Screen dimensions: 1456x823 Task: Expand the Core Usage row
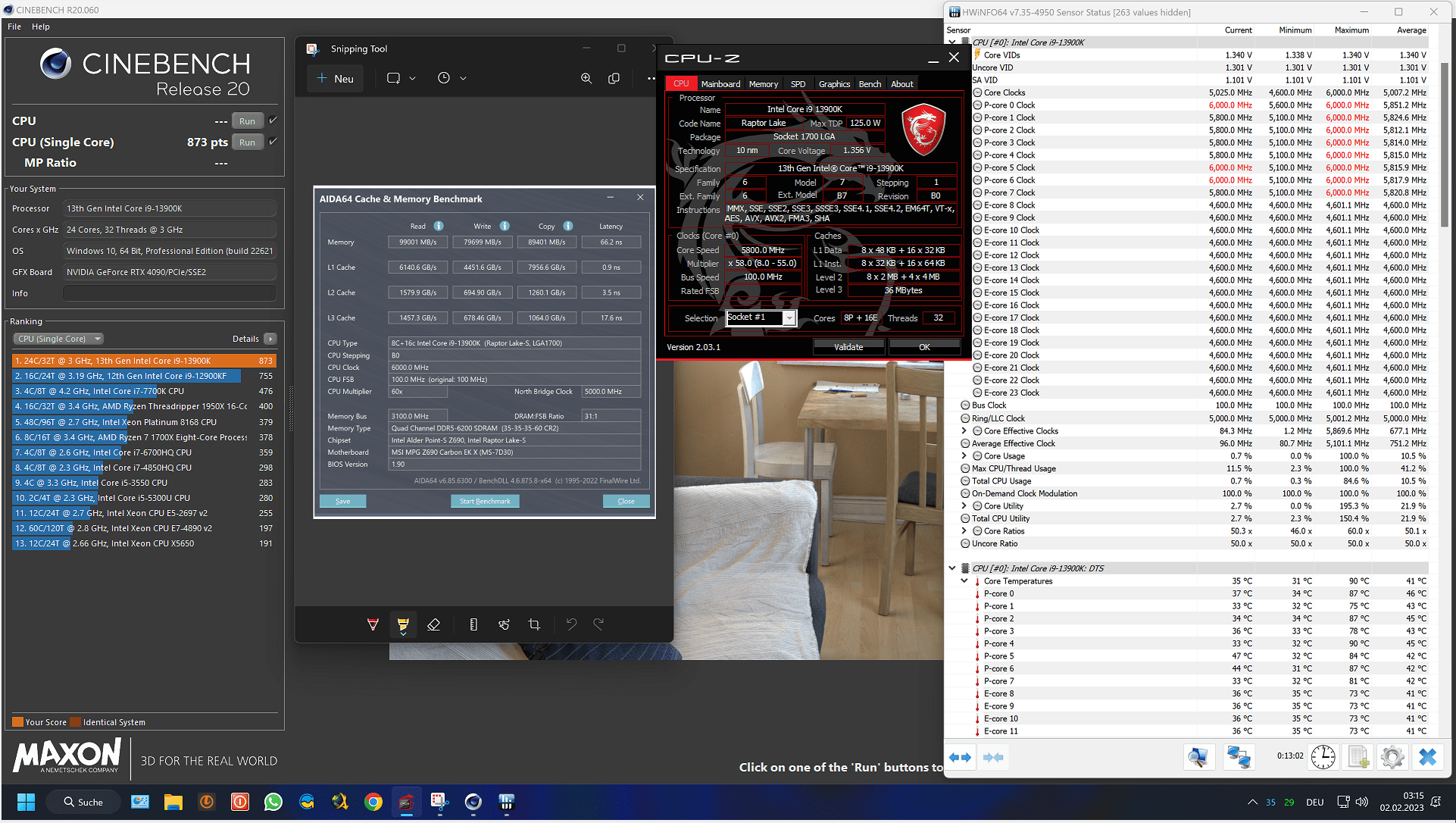click(x=964, y=455)
